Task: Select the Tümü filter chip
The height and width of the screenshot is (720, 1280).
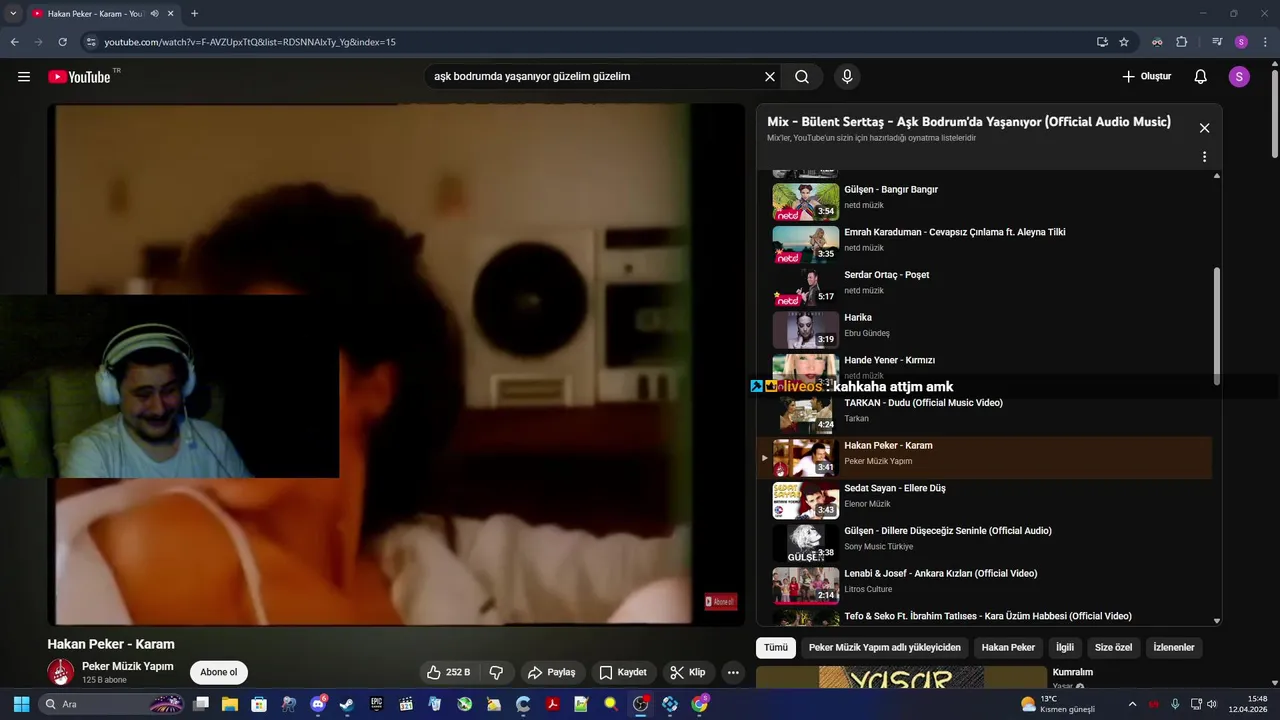Action: (776, 647)
